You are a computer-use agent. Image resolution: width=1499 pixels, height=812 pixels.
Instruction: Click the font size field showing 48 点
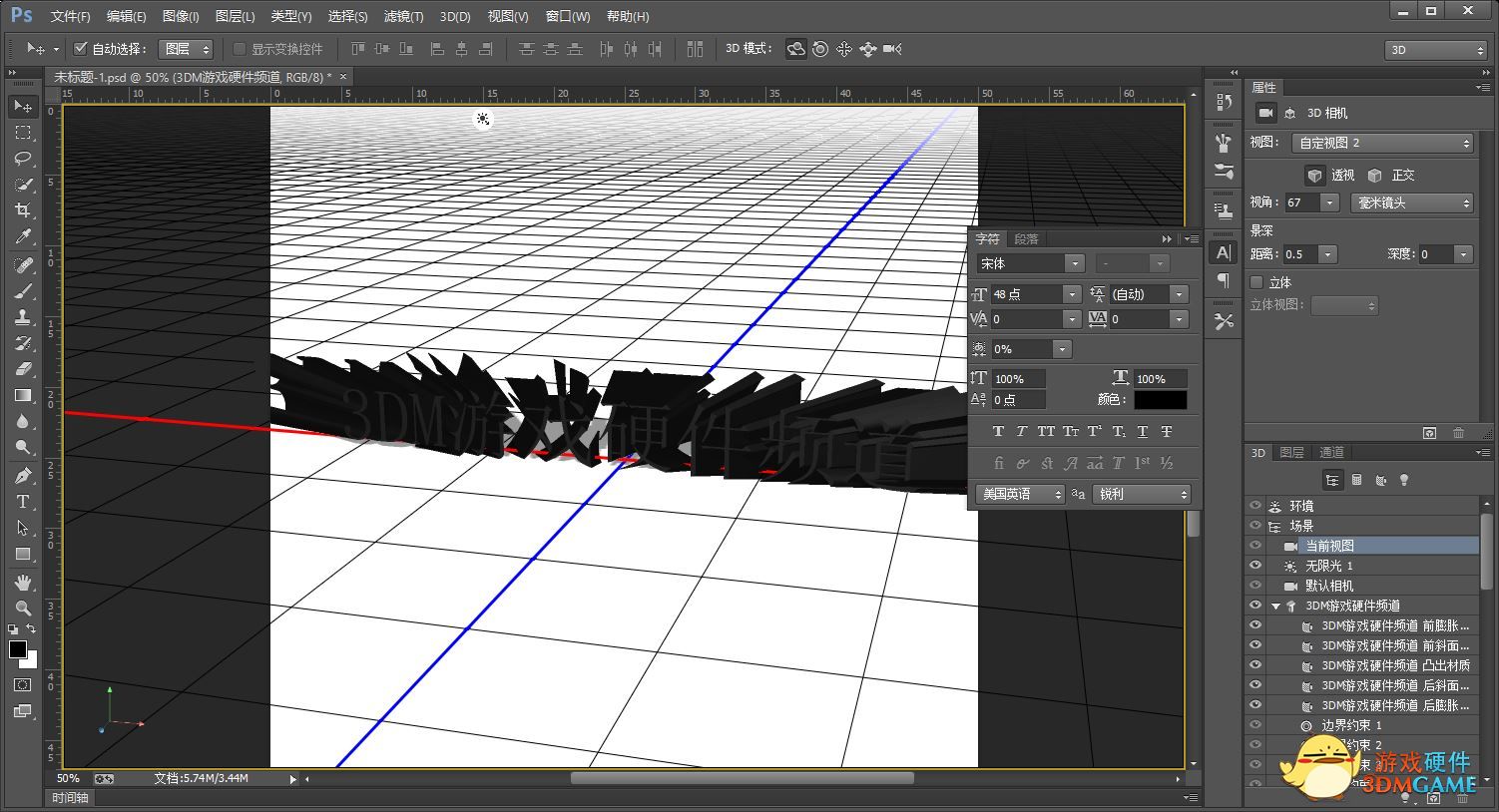pyautogui.click(x=1024, y=294)
